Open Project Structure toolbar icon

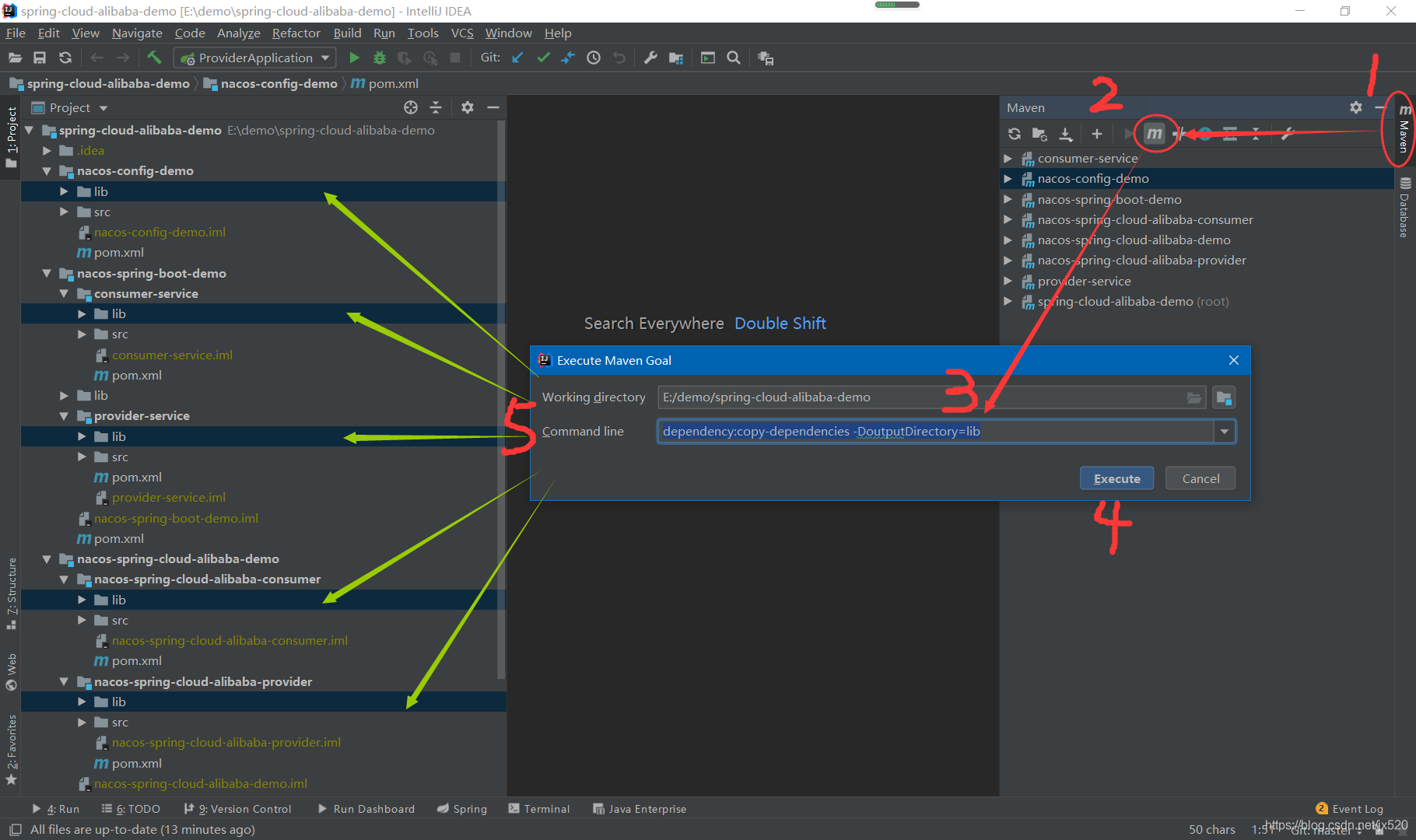point(676,58)
